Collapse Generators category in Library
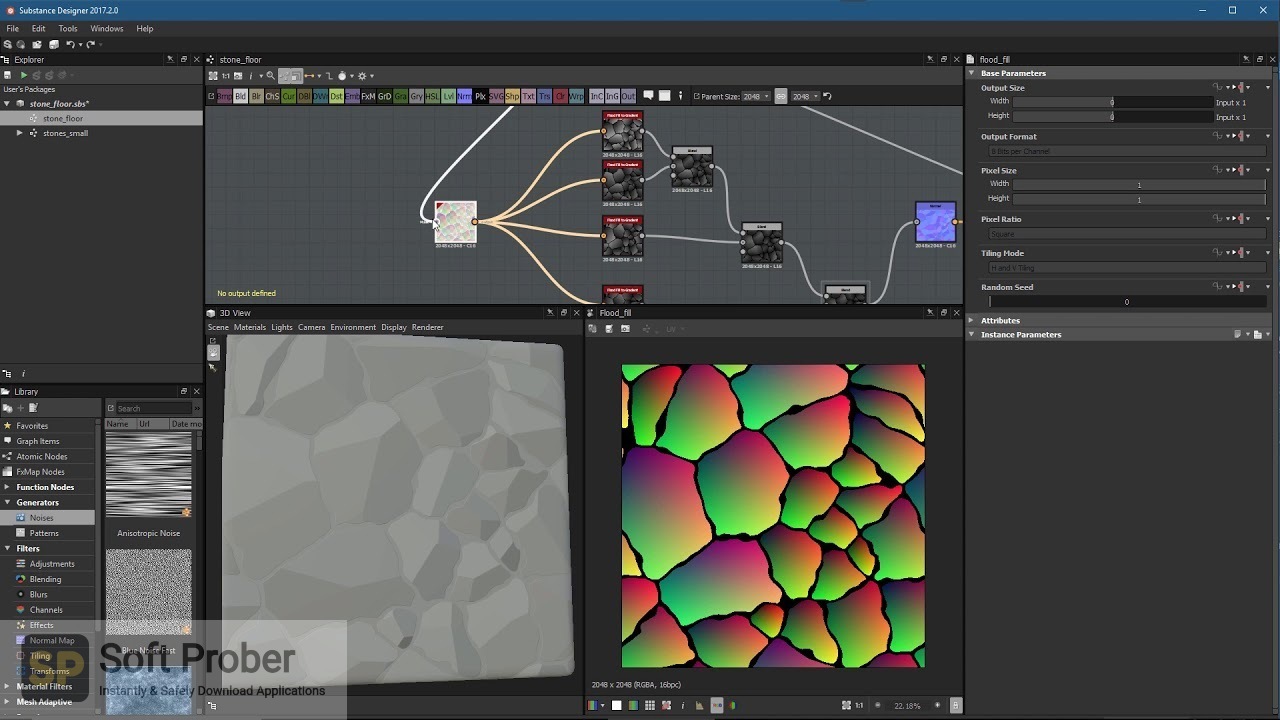 (x=7, y=502)
